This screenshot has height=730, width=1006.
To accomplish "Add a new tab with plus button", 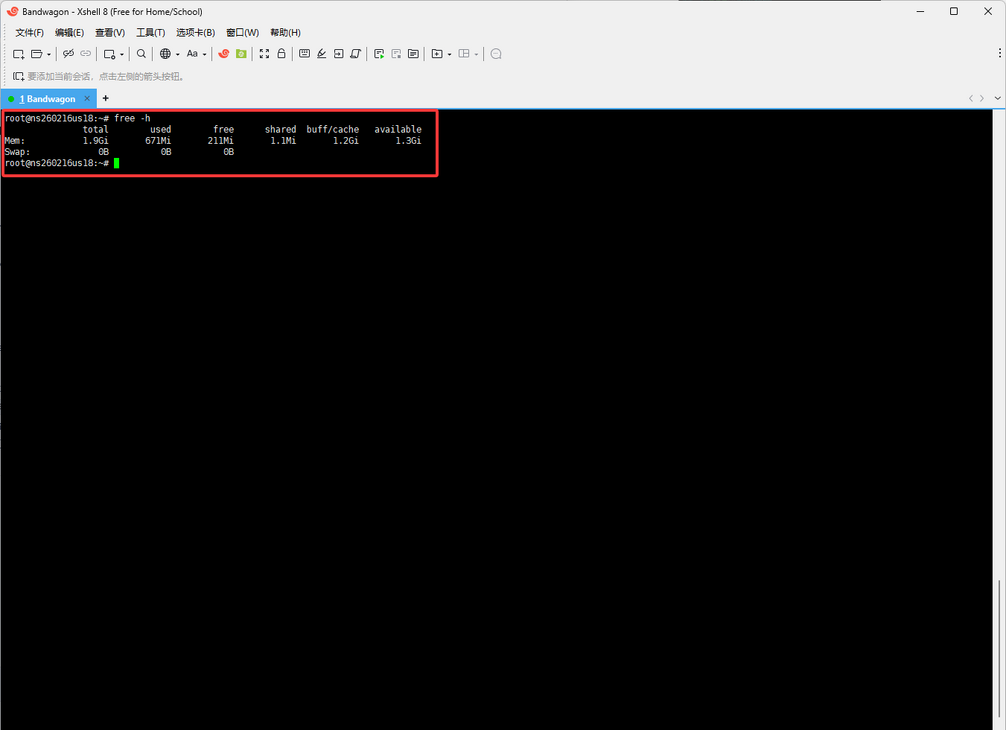I will point(105,99).
